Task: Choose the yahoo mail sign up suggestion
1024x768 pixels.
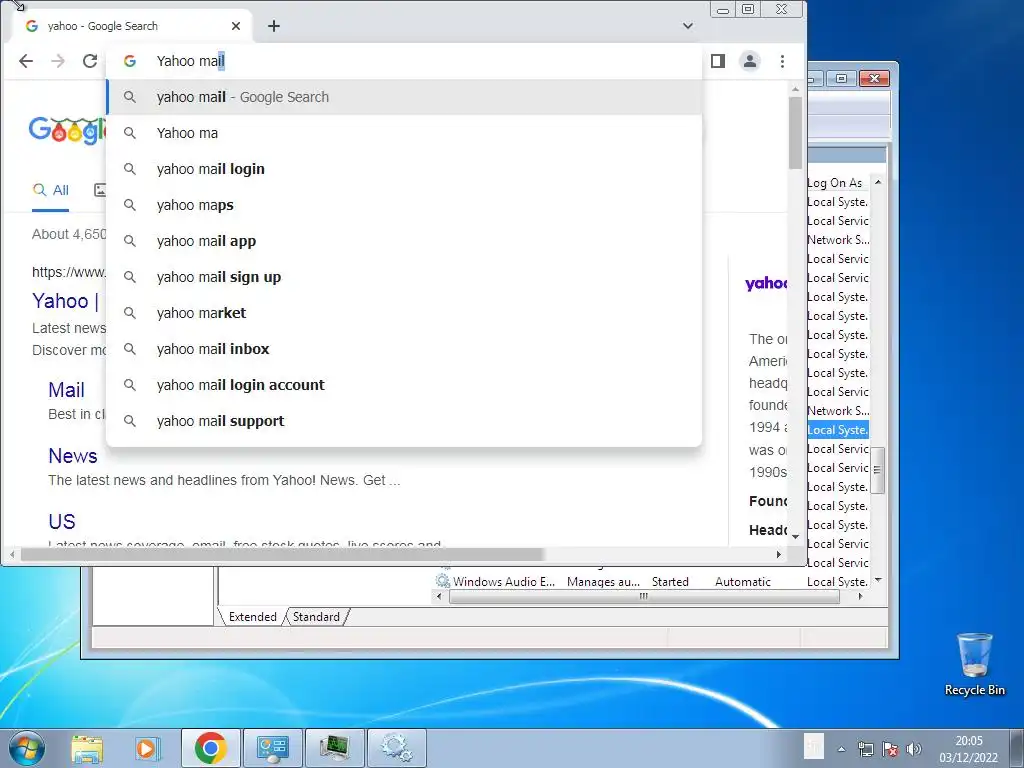Action: [x=404, y=277]
